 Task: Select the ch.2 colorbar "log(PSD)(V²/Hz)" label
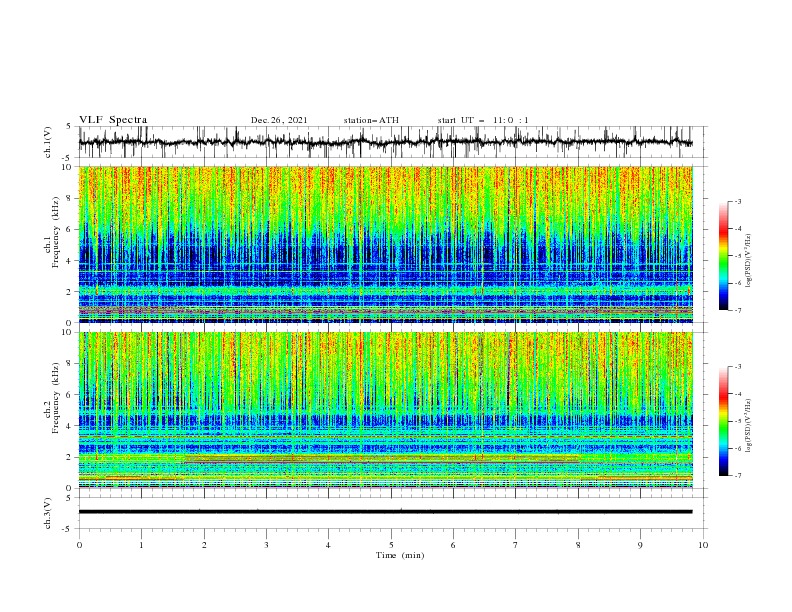point(749,426)
